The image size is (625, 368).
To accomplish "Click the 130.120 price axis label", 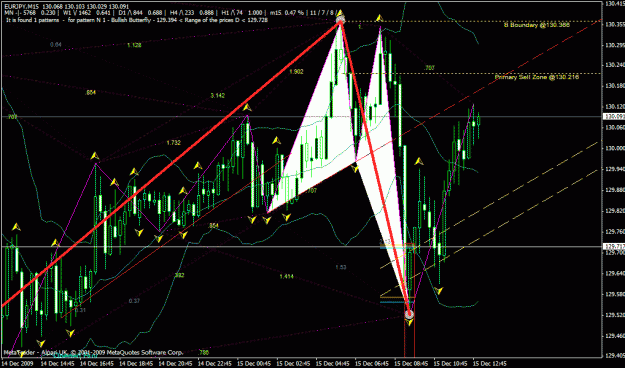I will 615,106.
